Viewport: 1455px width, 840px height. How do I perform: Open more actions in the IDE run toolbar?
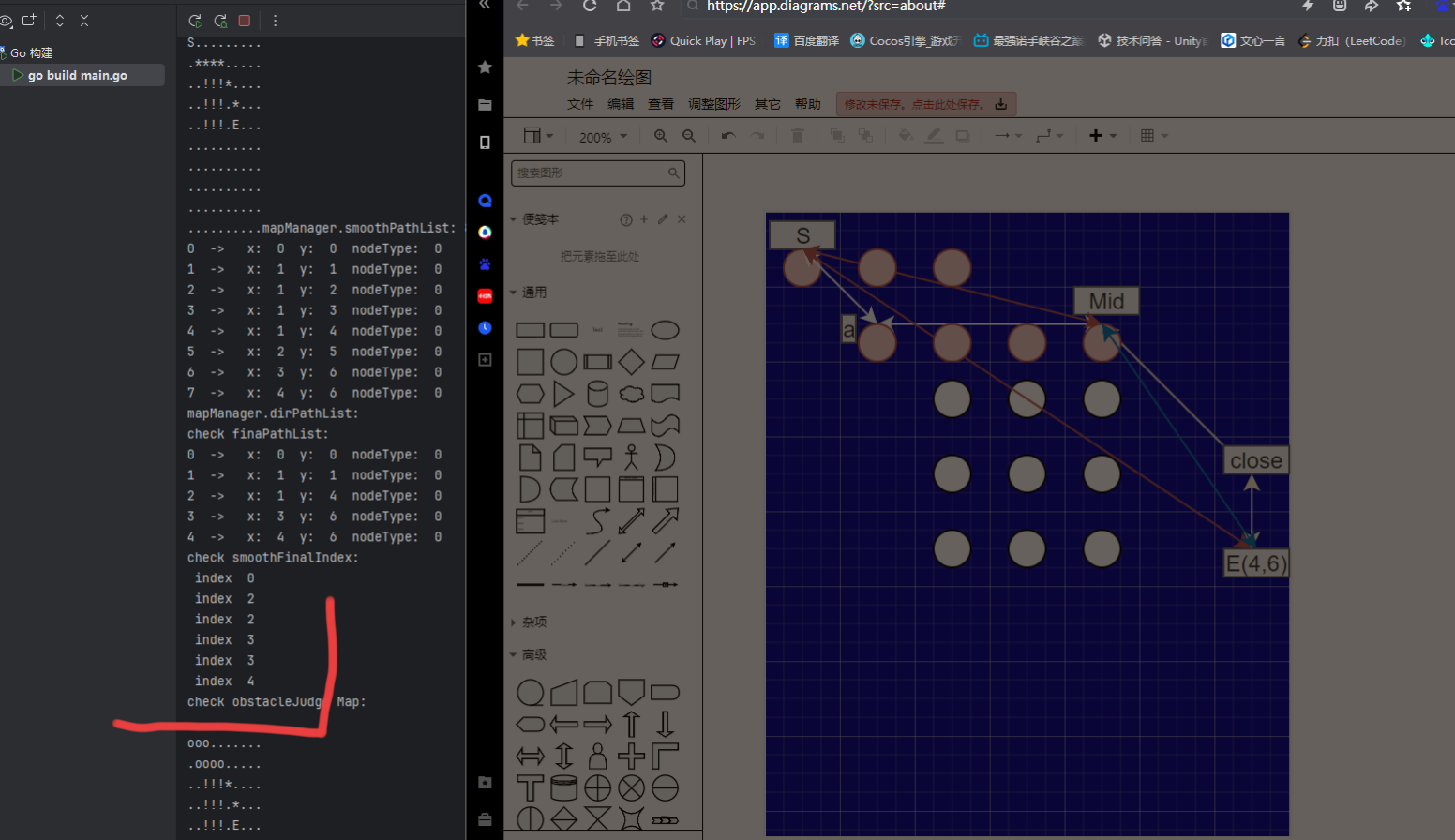tap(275, 21)
